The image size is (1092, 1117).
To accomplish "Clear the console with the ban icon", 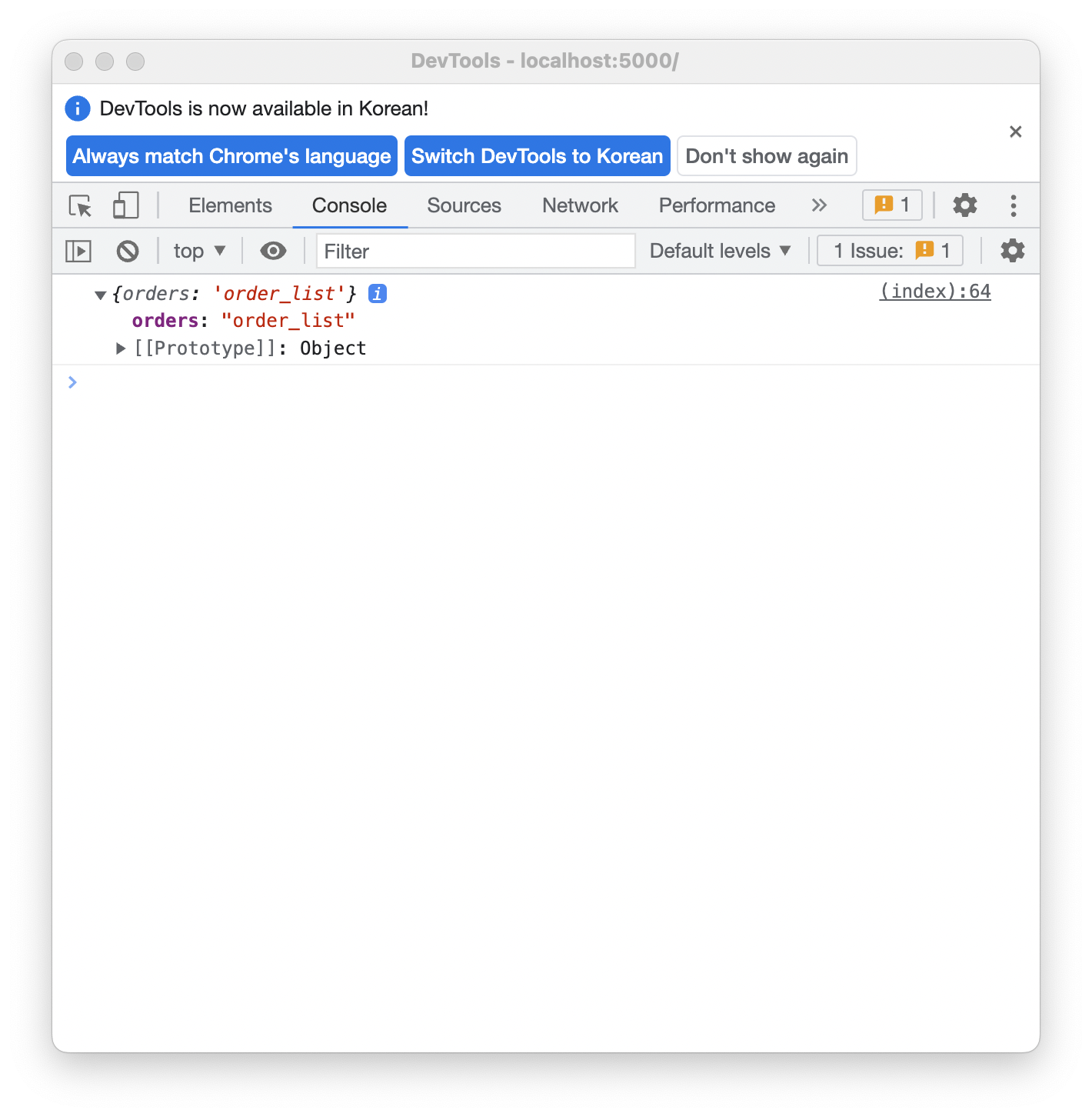I will tap(128, 251).
